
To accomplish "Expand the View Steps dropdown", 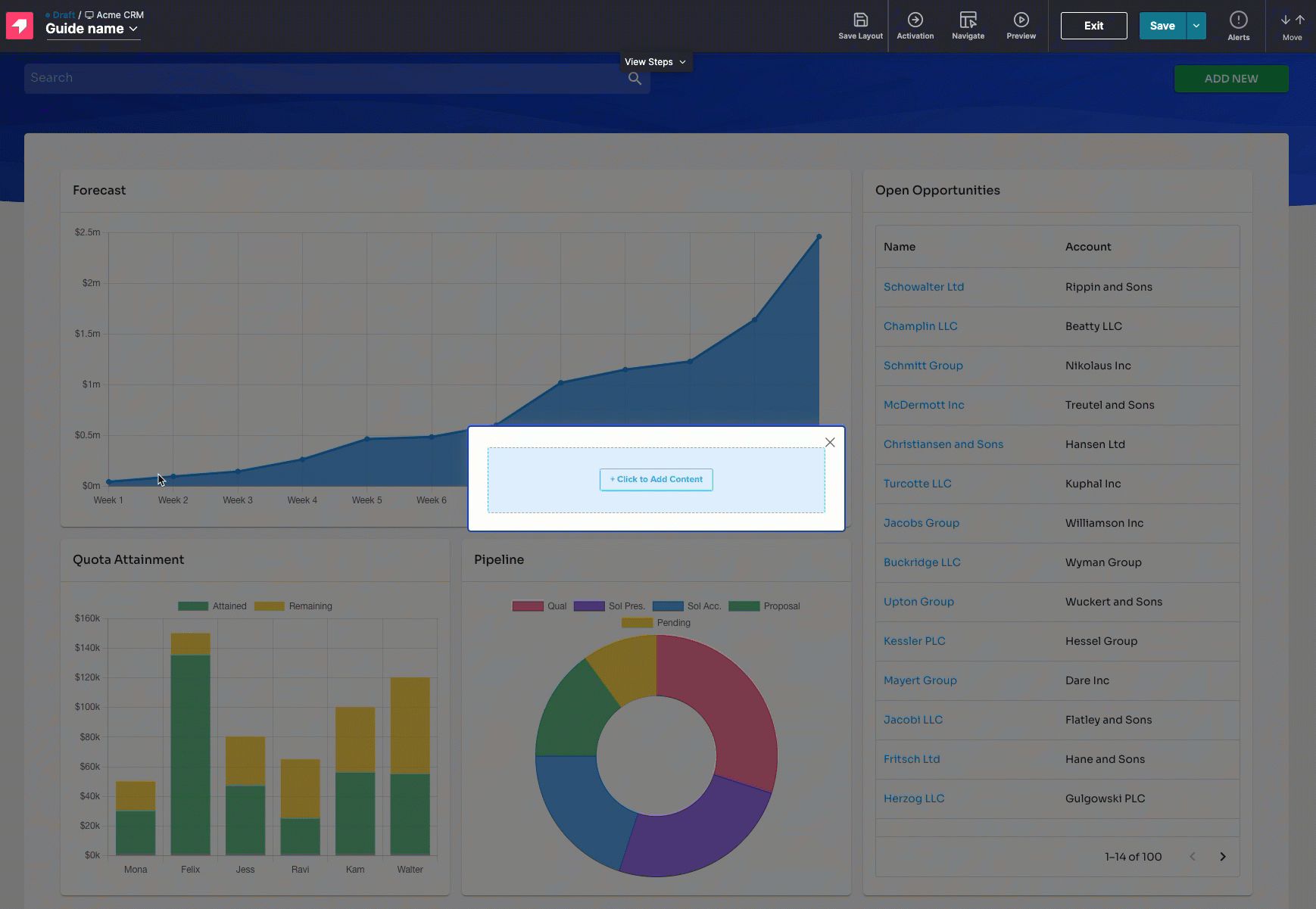I will click(656, 62).
